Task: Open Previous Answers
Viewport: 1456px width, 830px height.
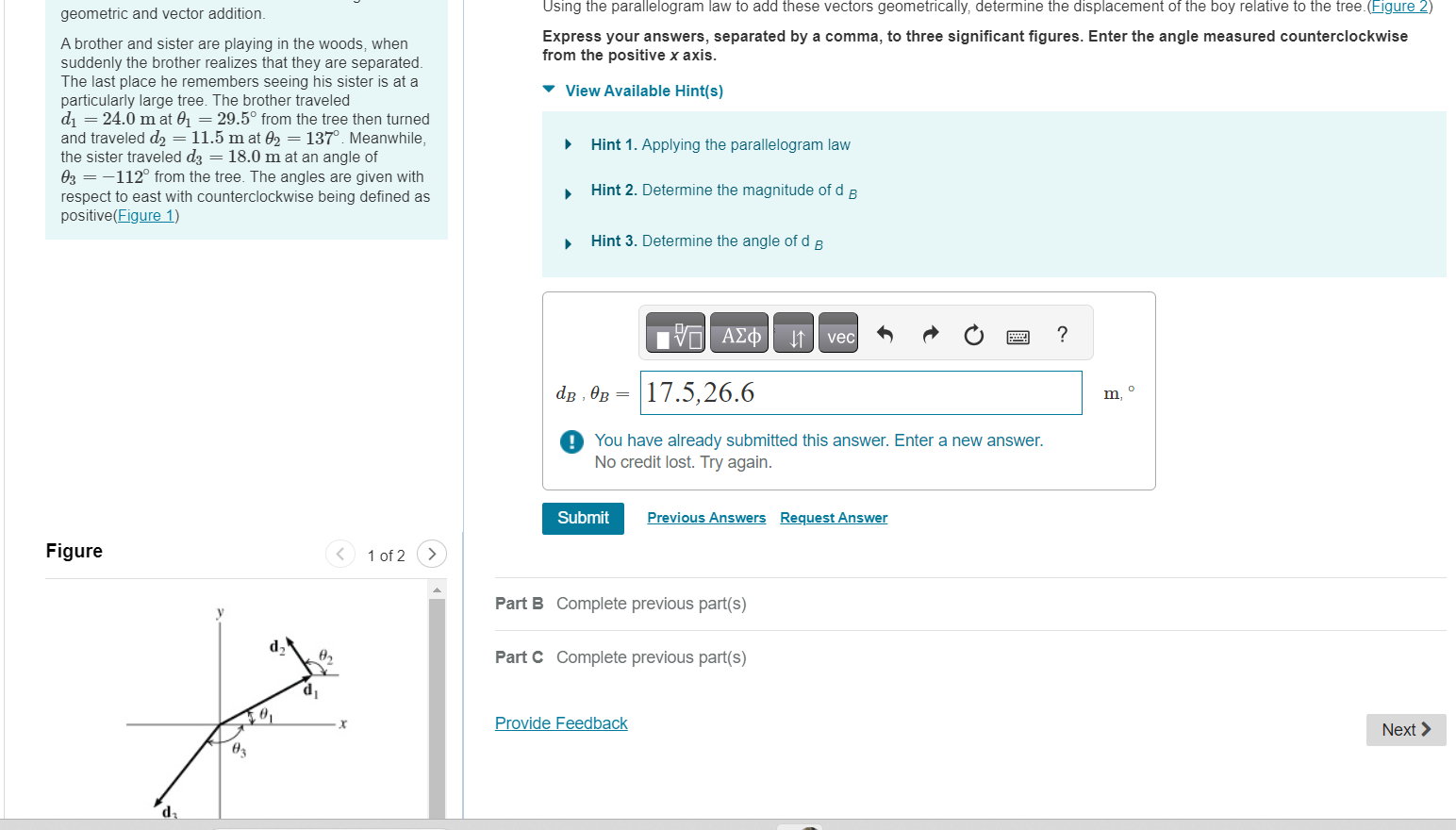Action: tap(706, 517)
